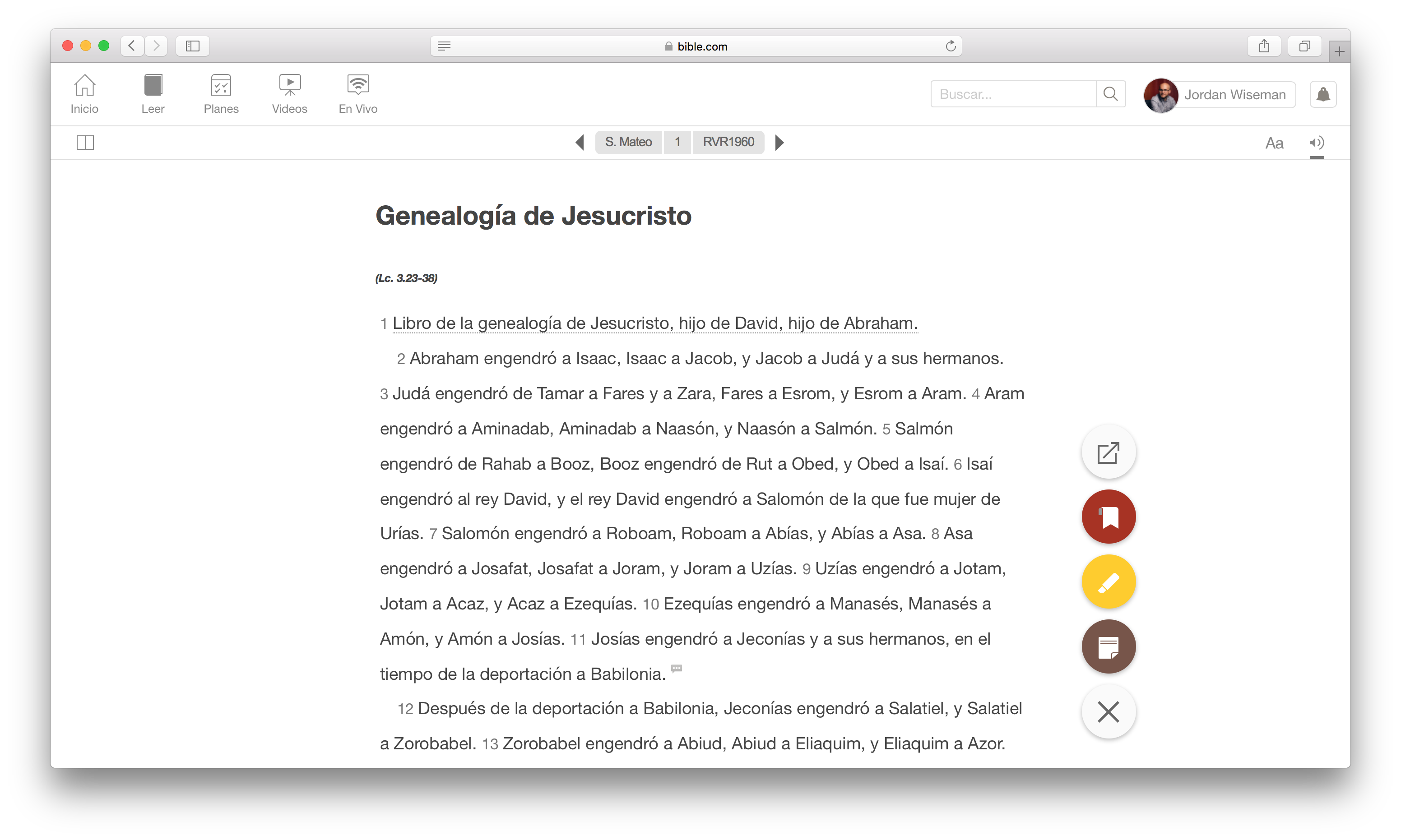This screenshot has height=840, width=1401.
Task: Open the Videos tab
Action: point(289,94)
